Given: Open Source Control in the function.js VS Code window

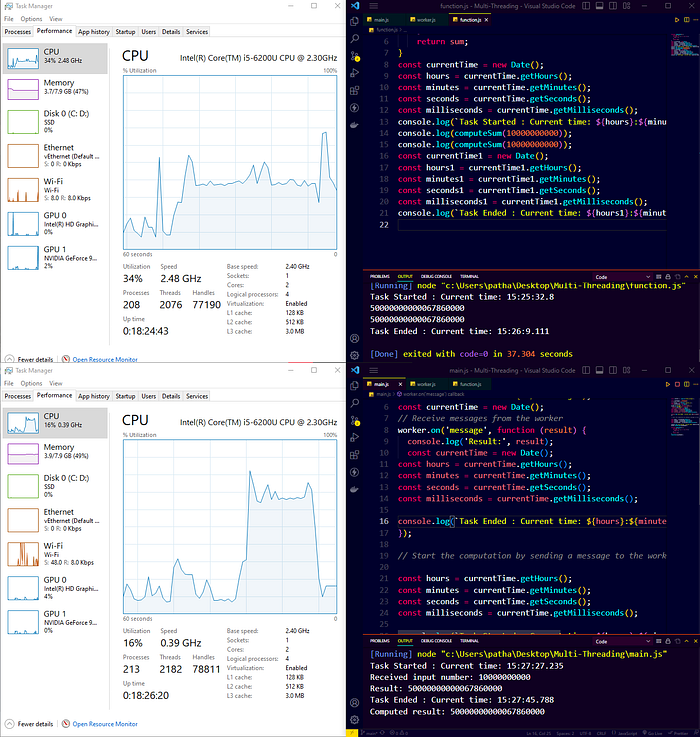Looking at the screenshot, I should [x=355, y=56].
